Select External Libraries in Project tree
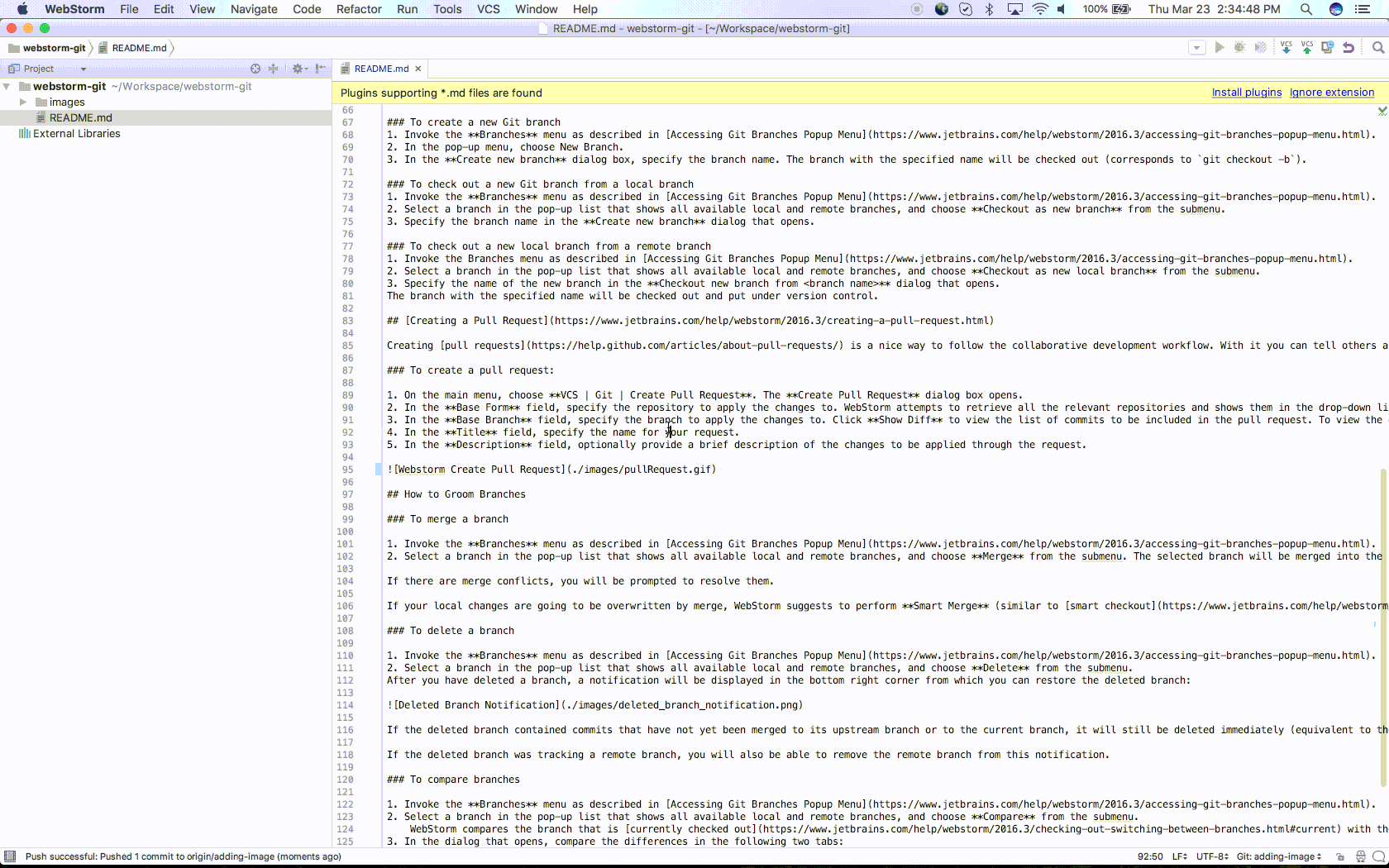This screenshot has height=868, width=1389. click(x=76, y=133)
